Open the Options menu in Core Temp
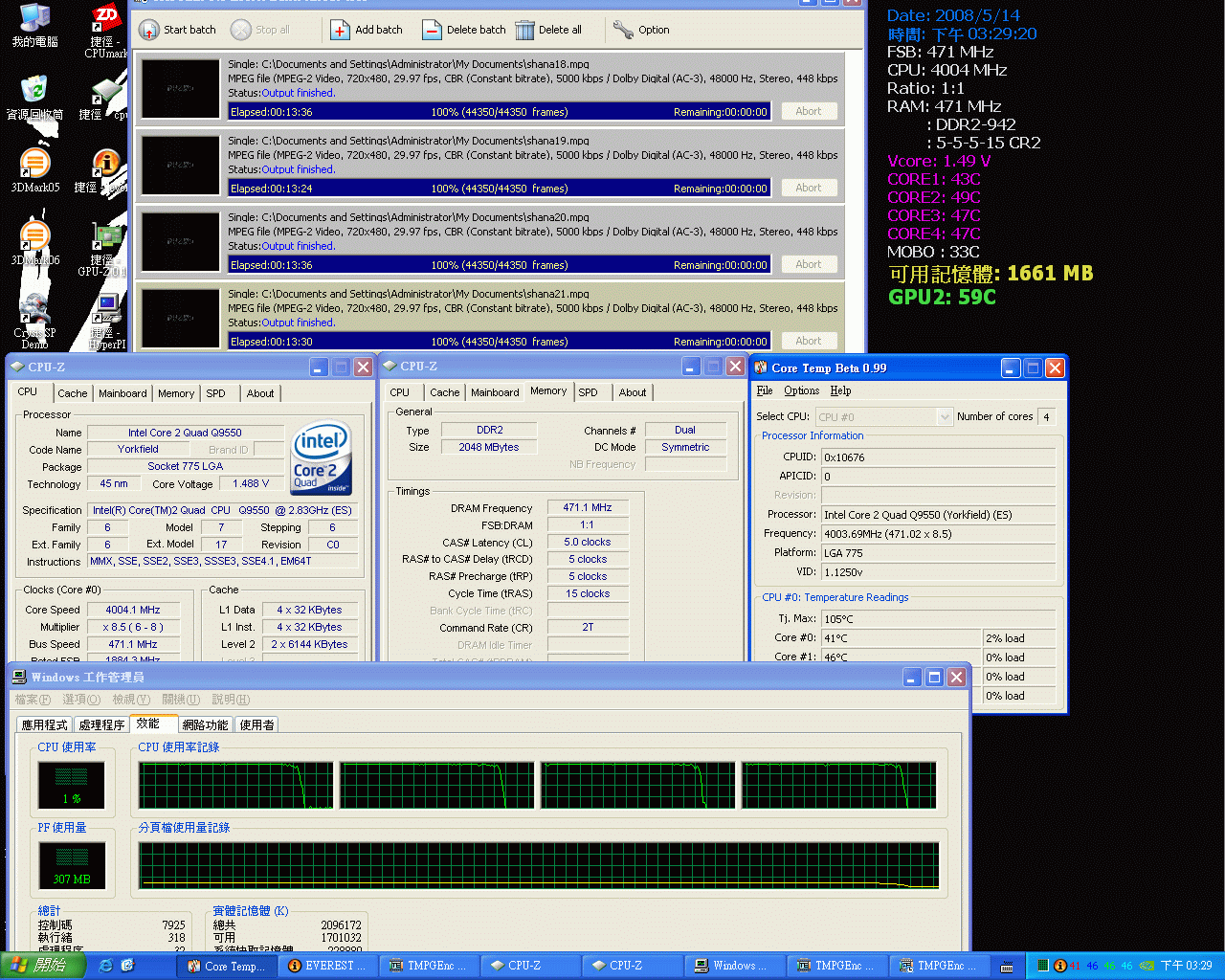 pos(802,390)
